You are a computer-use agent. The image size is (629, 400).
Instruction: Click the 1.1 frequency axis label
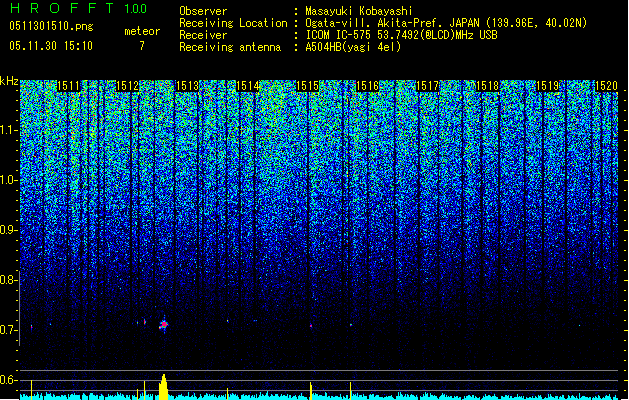[x=9, y=130]
